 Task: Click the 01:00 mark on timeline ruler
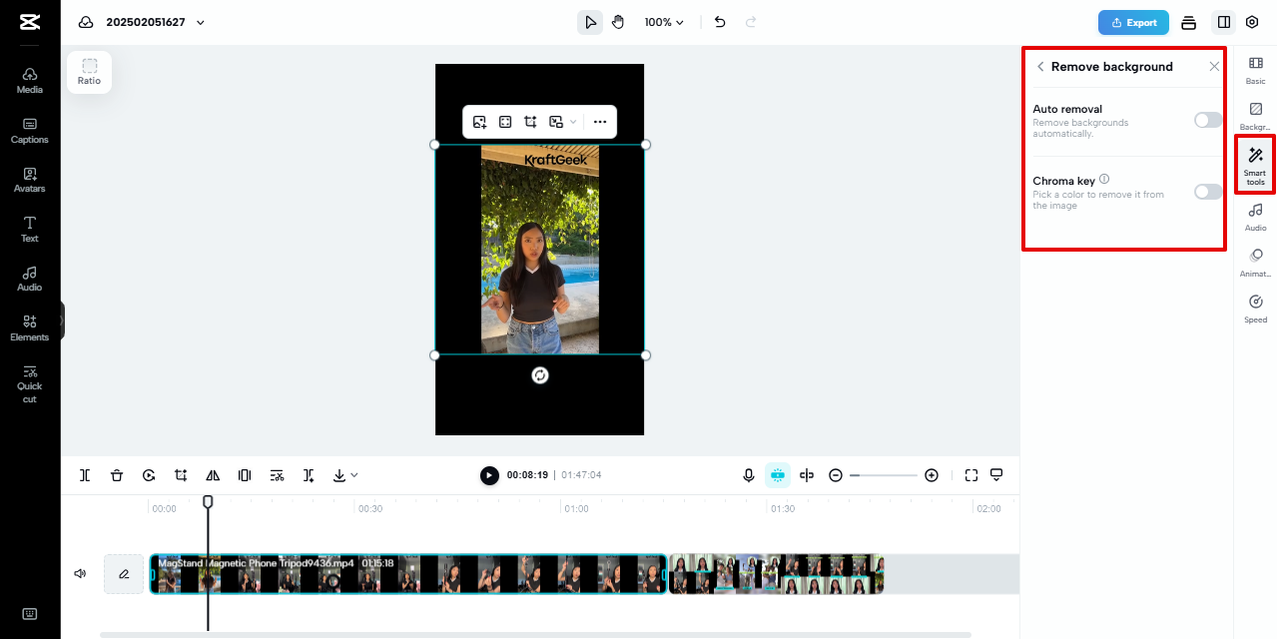[x=576, y=508]
